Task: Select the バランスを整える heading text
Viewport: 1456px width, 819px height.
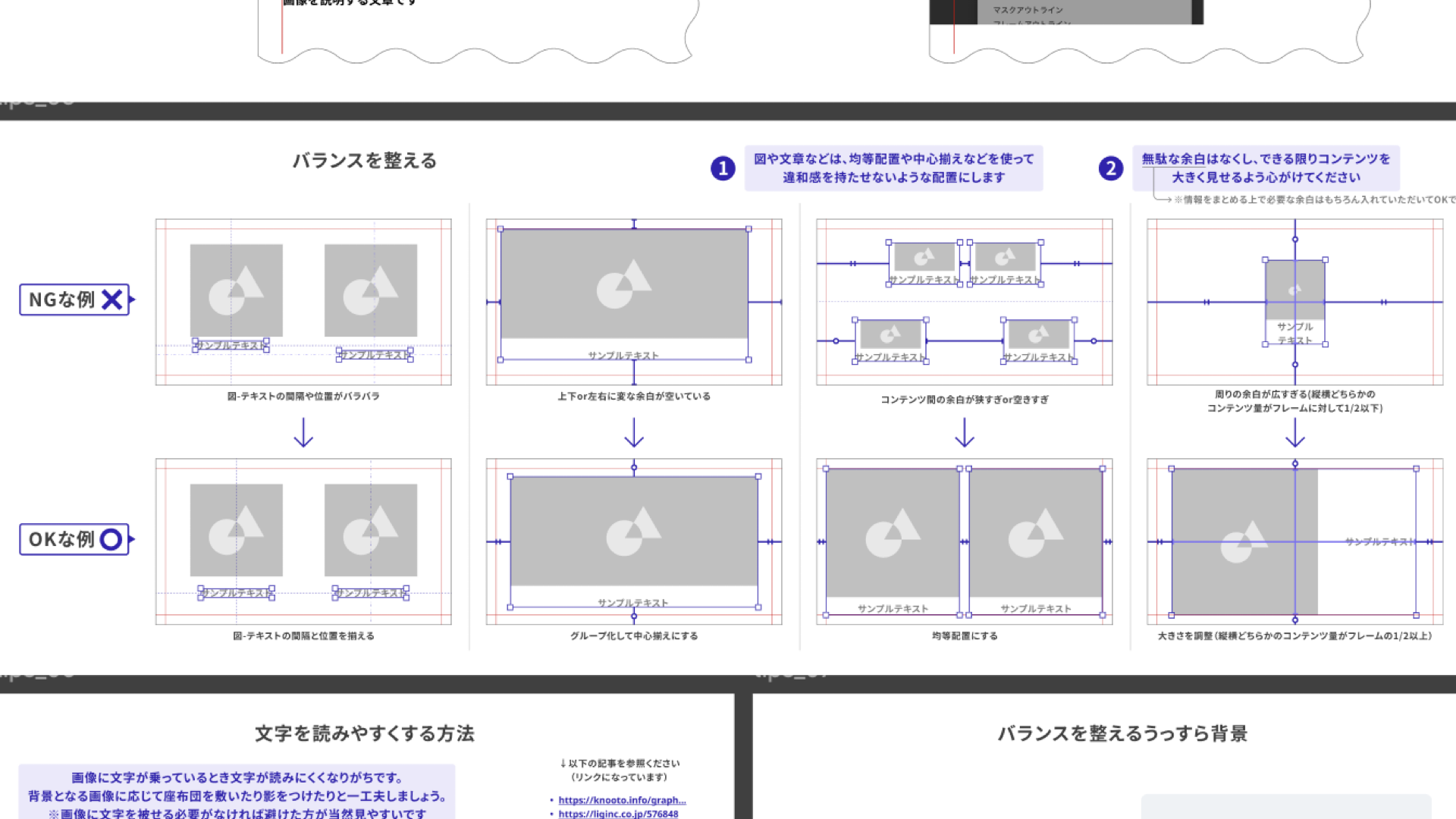Action: pos(365,161)
